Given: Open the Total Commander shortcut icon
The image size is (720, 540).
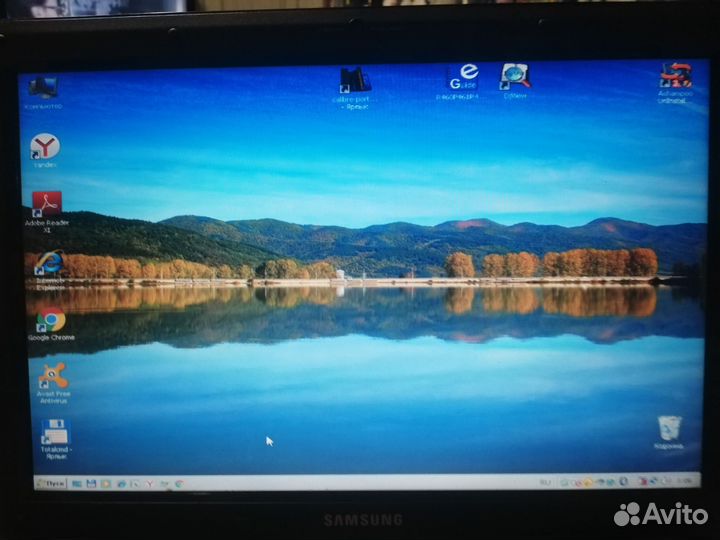Looking at the screenshot, I should 54,439.
